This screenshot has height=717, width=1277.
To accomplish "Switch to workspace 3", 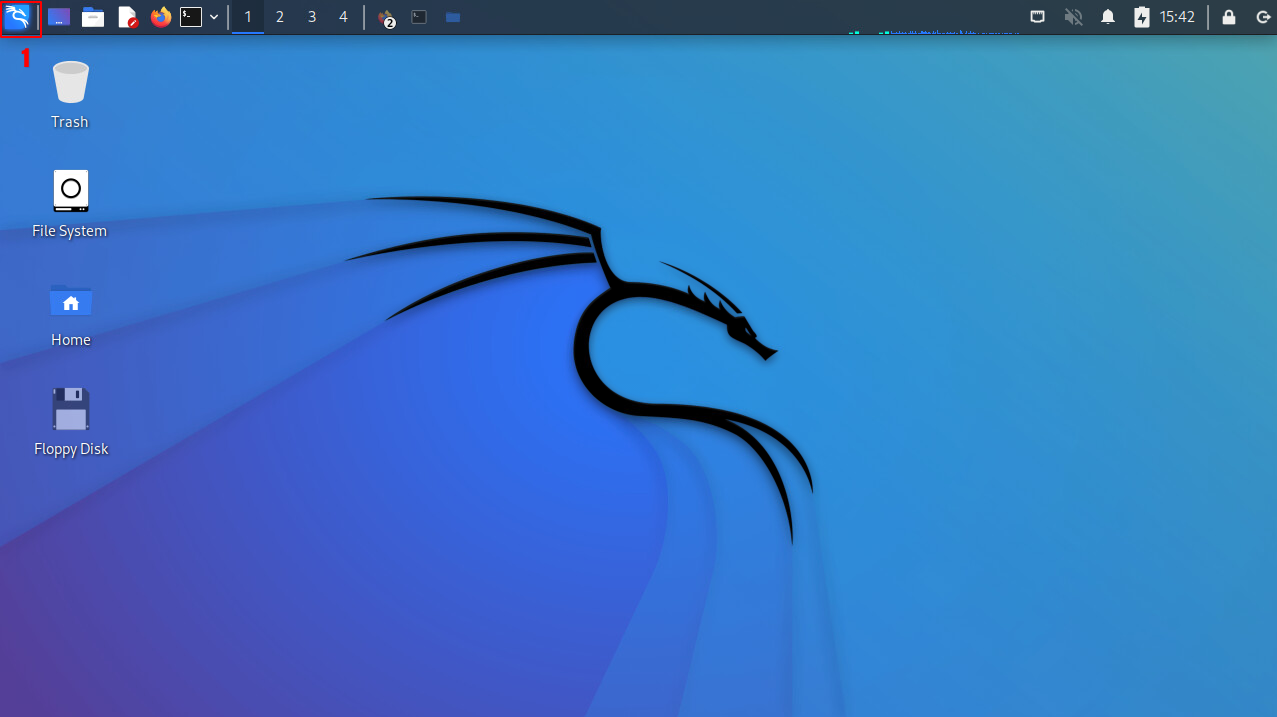I will 312,17.
